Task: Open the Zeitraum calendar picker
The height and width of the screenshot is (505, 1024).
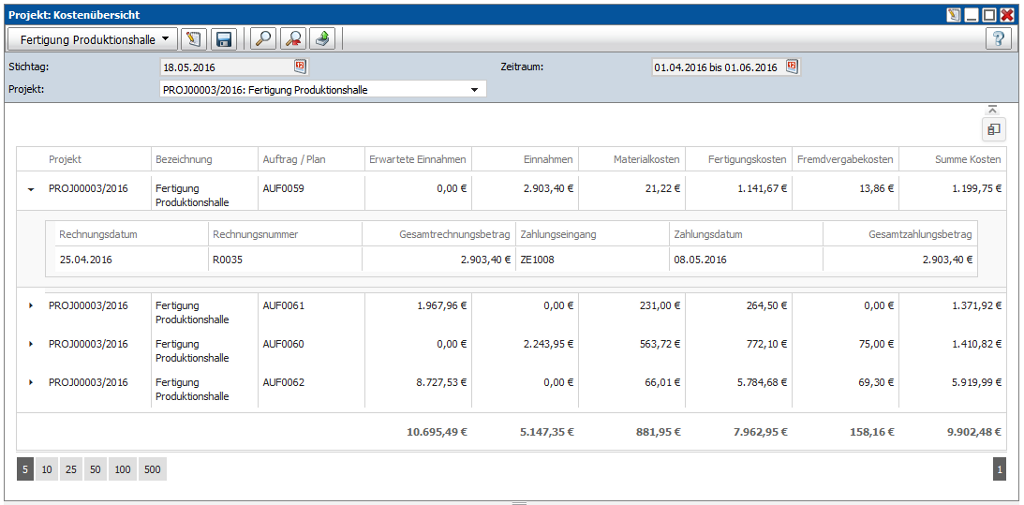Action: 792,67
